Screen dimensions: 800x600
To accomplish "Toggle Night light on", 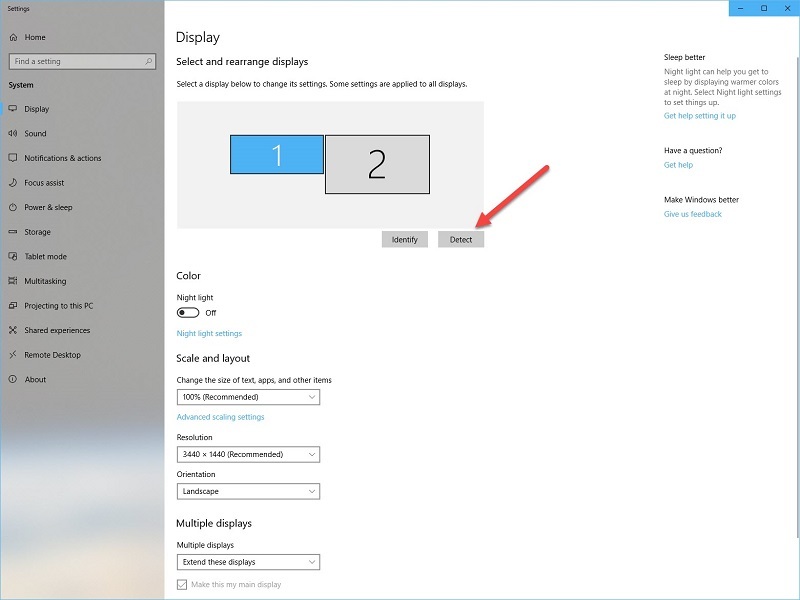I will coord(189,312).
